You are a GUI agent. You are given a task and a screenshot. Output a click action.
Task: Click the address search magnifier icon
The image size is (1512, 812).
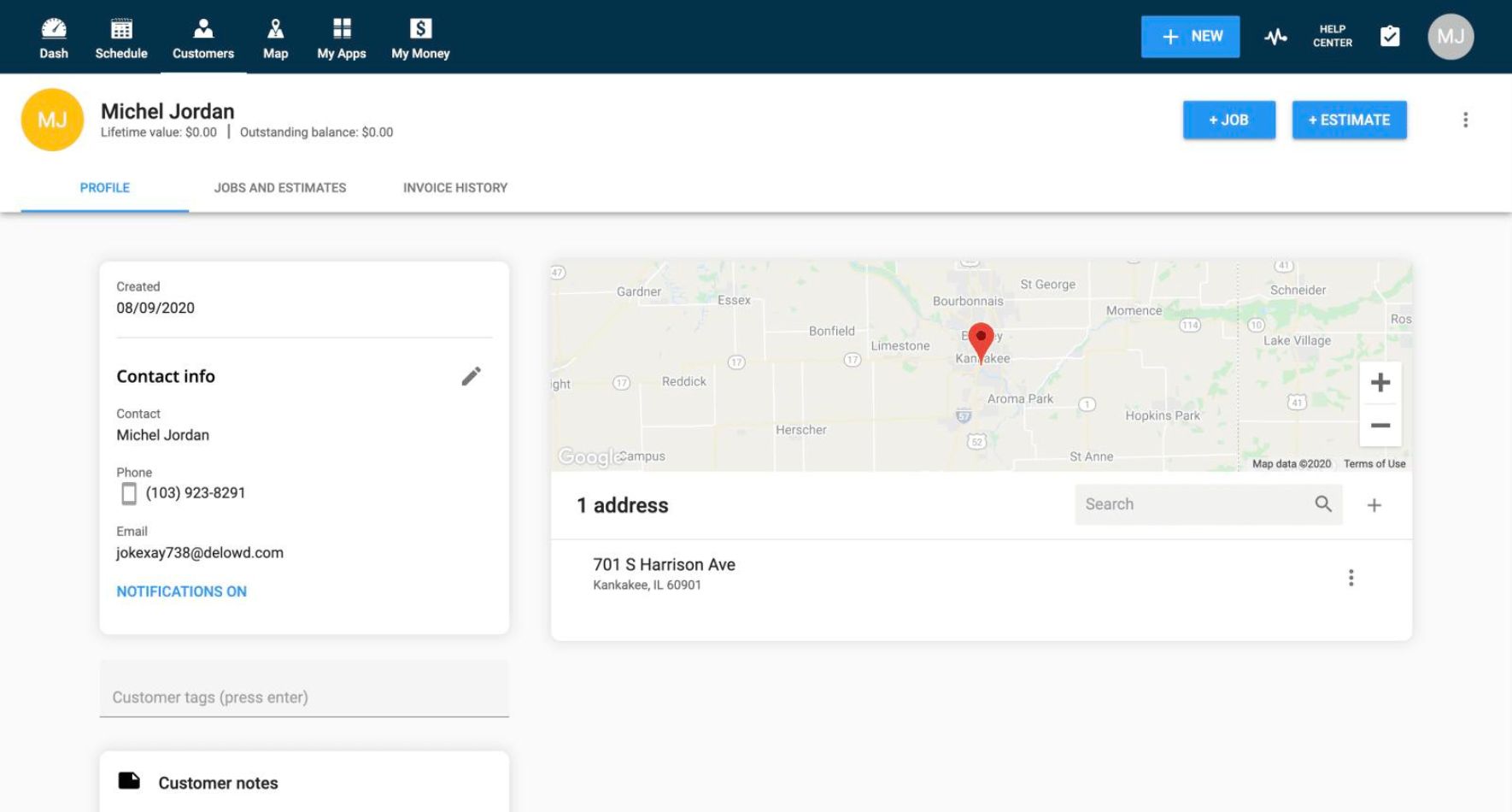click(x=1323, y=504)
